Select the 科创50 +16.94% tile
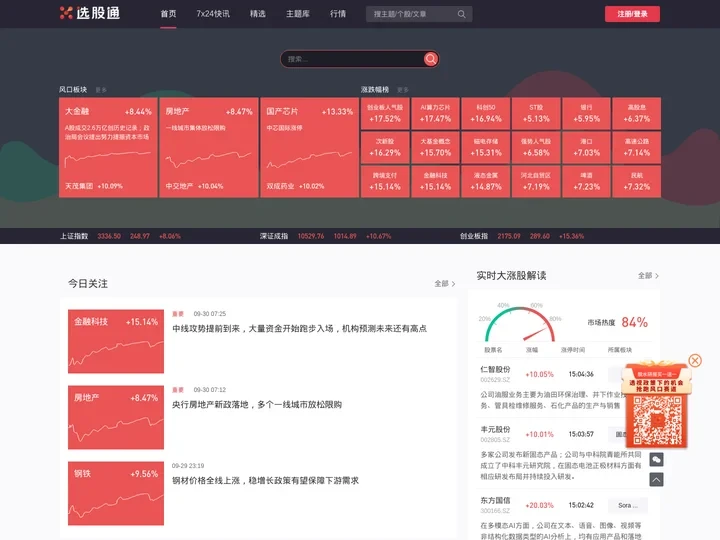 tap(486, 113)
